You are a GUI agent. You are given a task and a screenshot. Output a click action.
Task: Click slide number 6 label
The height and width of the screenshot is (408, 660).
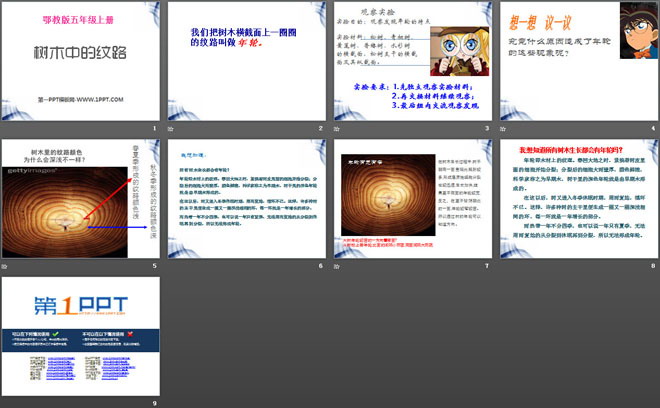tap(321, 266)
